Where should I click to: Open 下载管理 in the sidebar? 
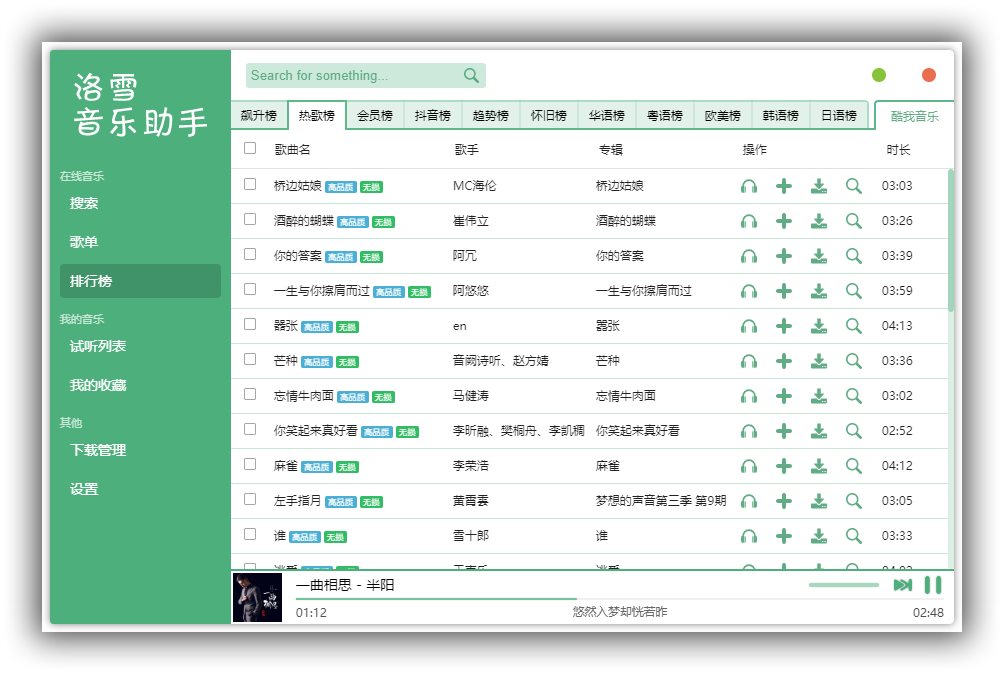140,450
